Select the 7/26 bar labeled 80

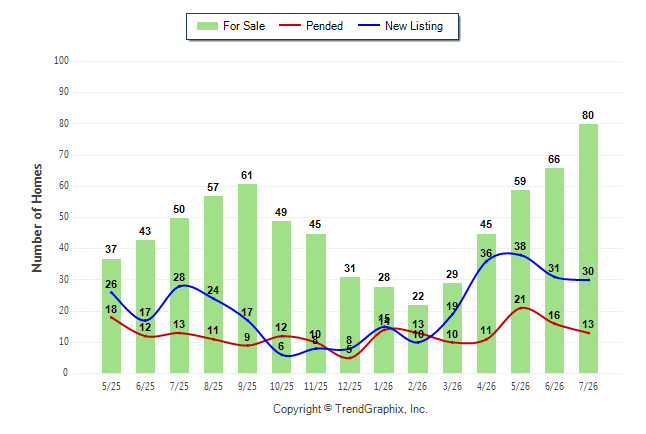[x=588, y=249]
